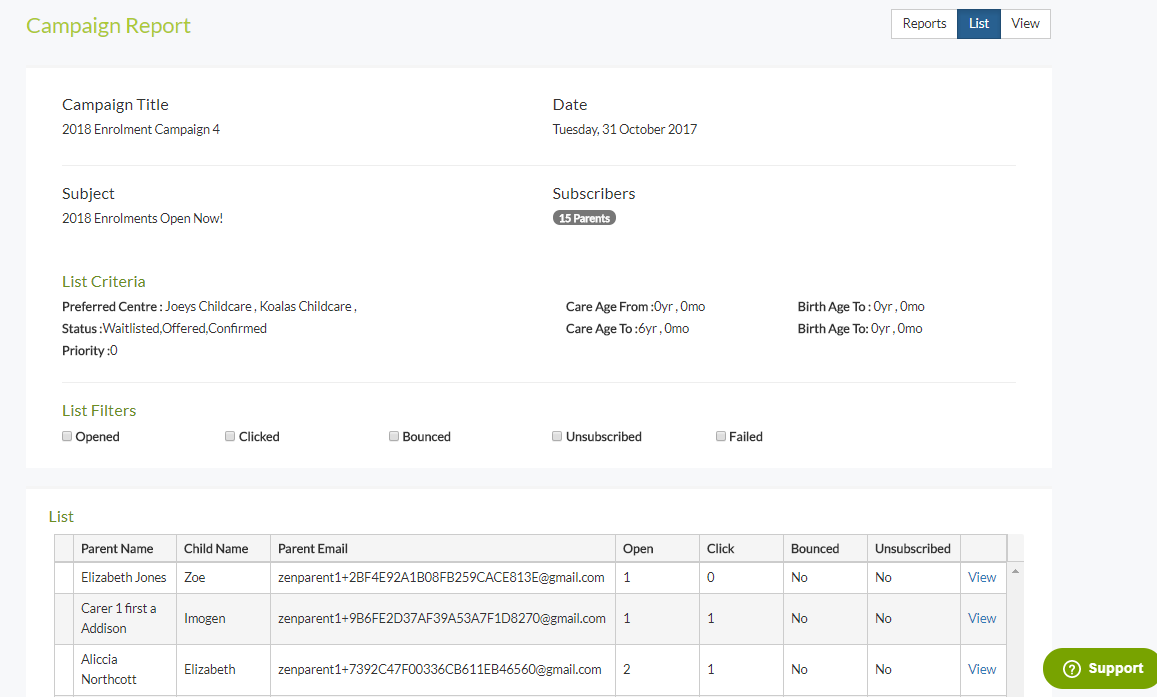Open the Support help button
The height and width of the screenshot is (697, 1157).
[x=1102, y=668]
